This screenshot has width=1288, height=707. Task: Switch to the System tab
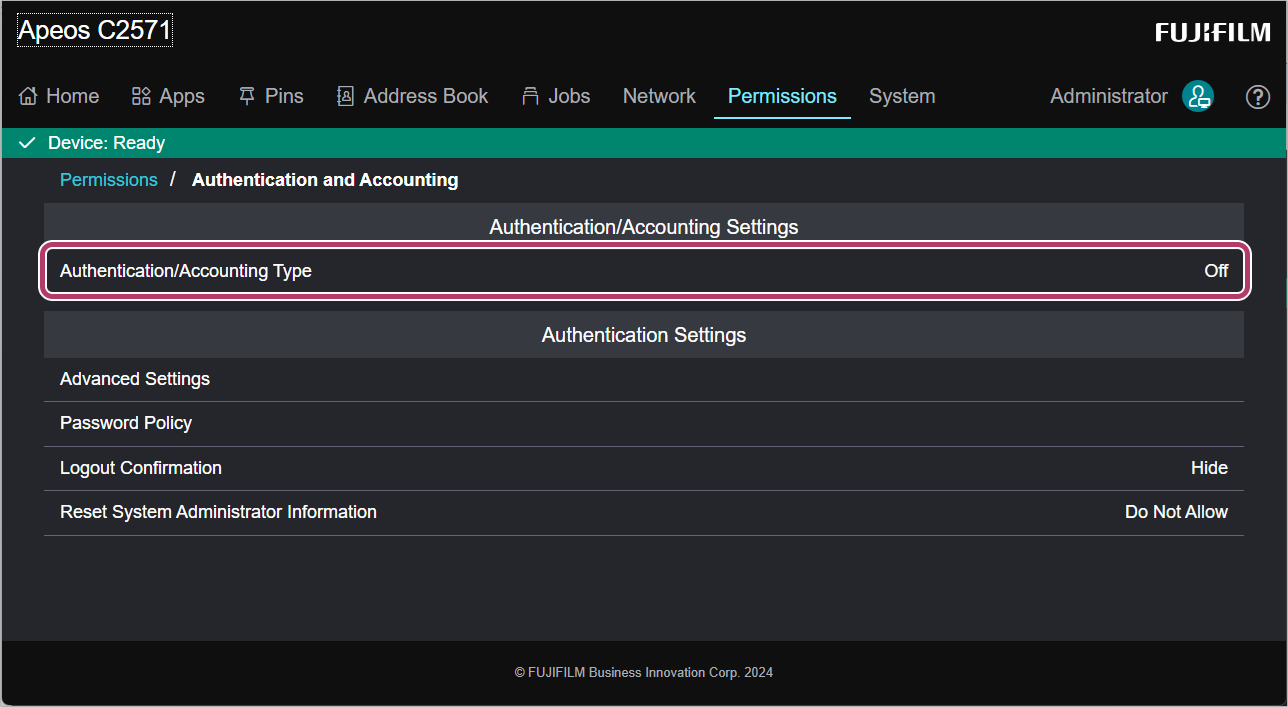[x=902, y=97]
